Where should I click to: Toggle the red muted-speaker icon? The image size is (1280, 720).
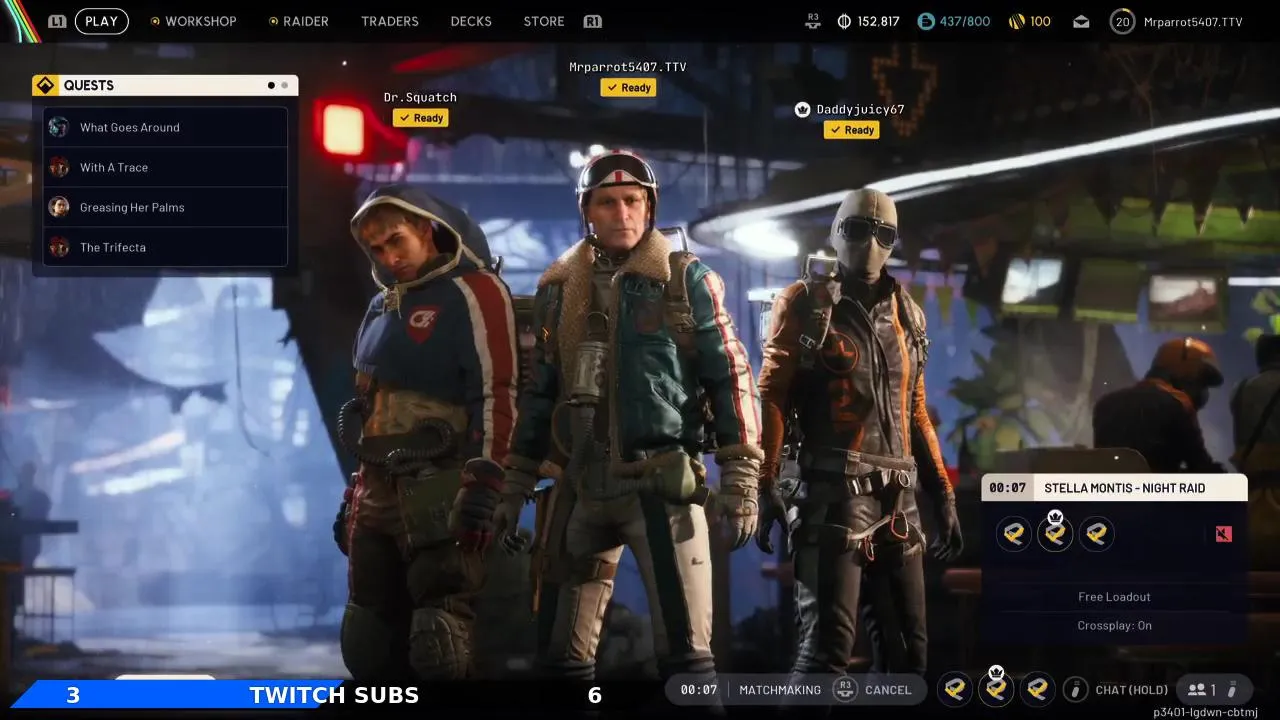pos(1224,534)
